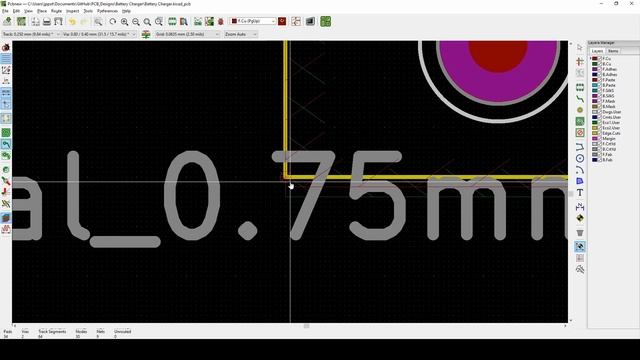640x360 pixels.
Task: Select the Draw line tool
Action: pyautogui.click(x=580, y=147)
